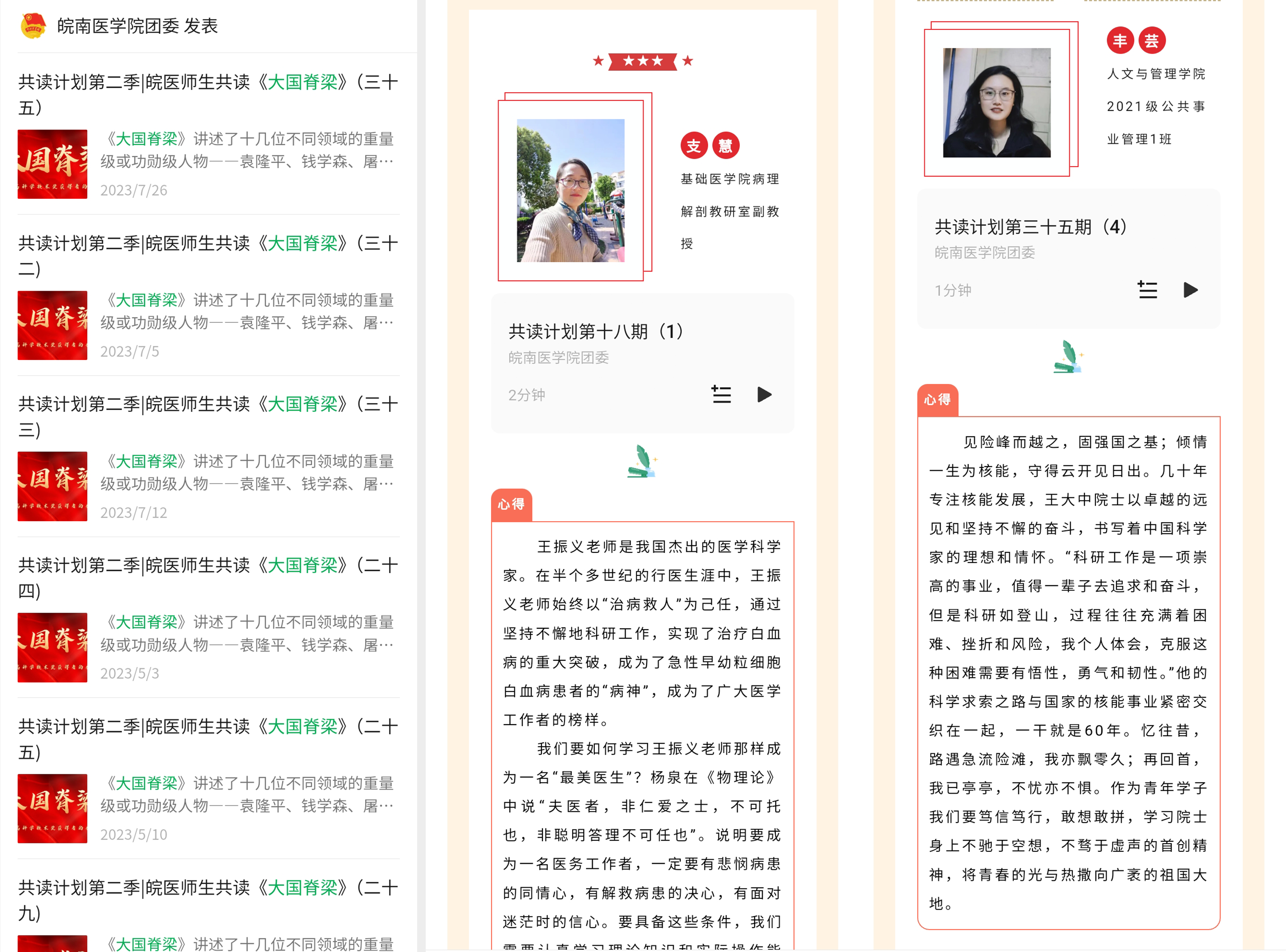Click the red 芸 name badge
Viewport: 1286px width, 952px height.
click(1152, 40)
